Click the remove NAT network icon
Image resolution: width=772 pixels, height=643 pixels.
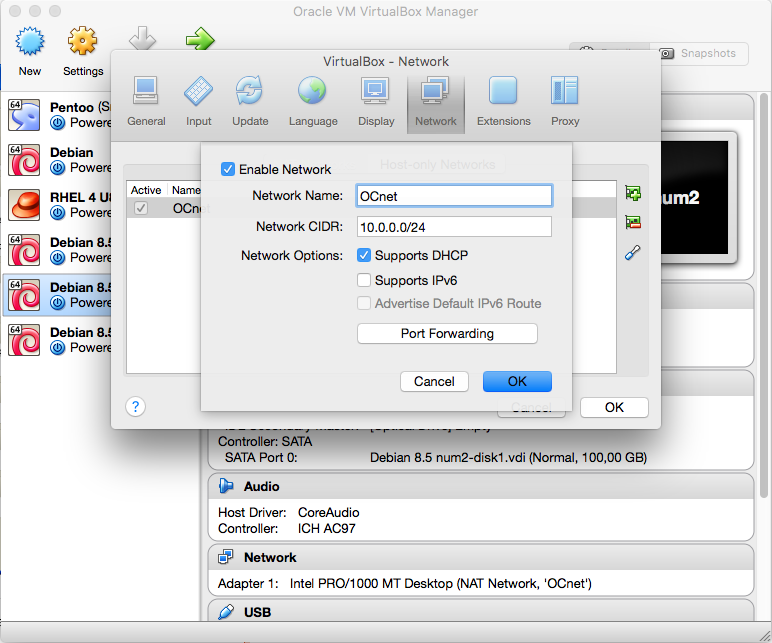633,222
